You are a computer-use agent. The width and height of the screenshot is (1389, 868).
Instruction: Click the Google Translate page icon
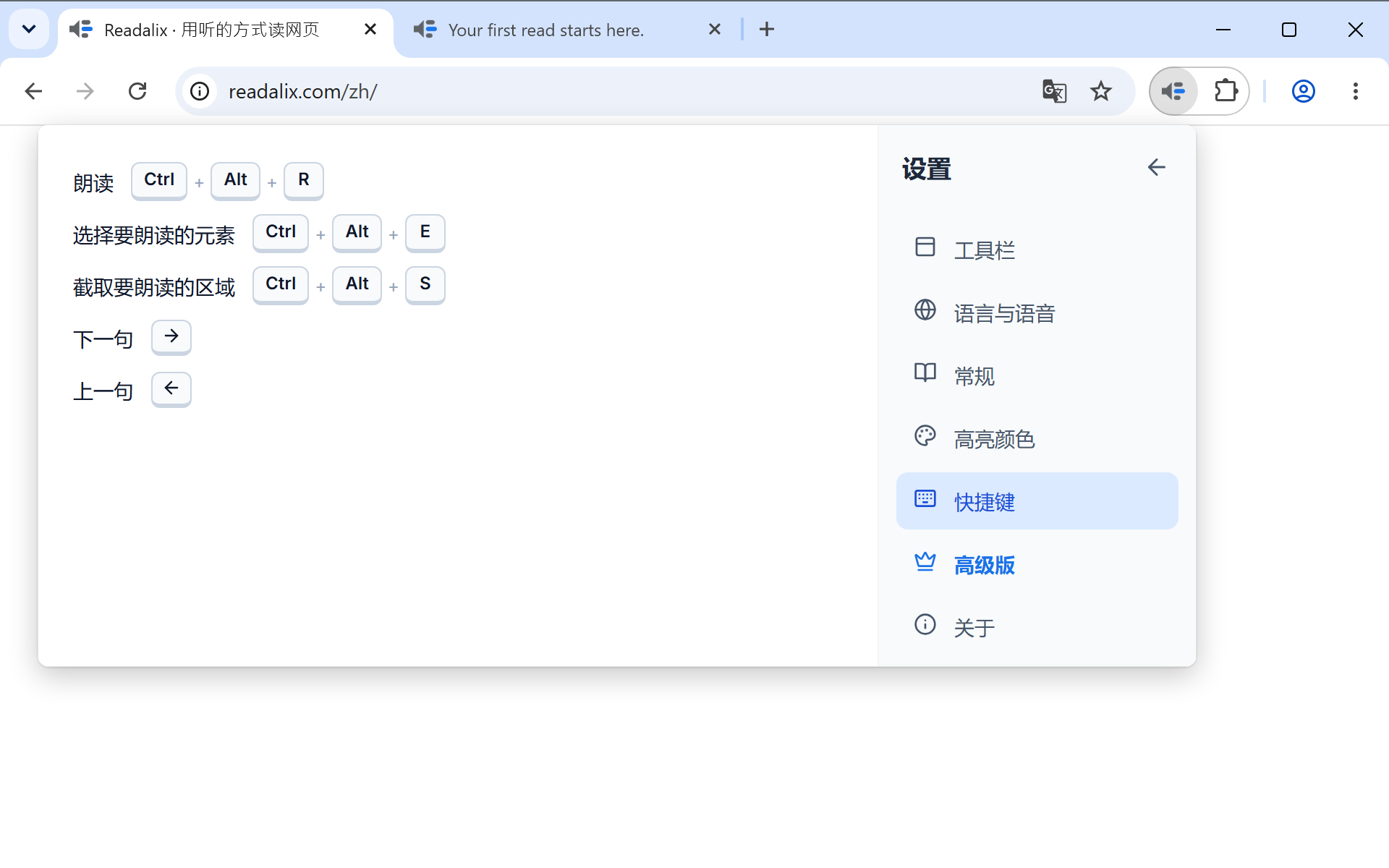pos(1054,91)
